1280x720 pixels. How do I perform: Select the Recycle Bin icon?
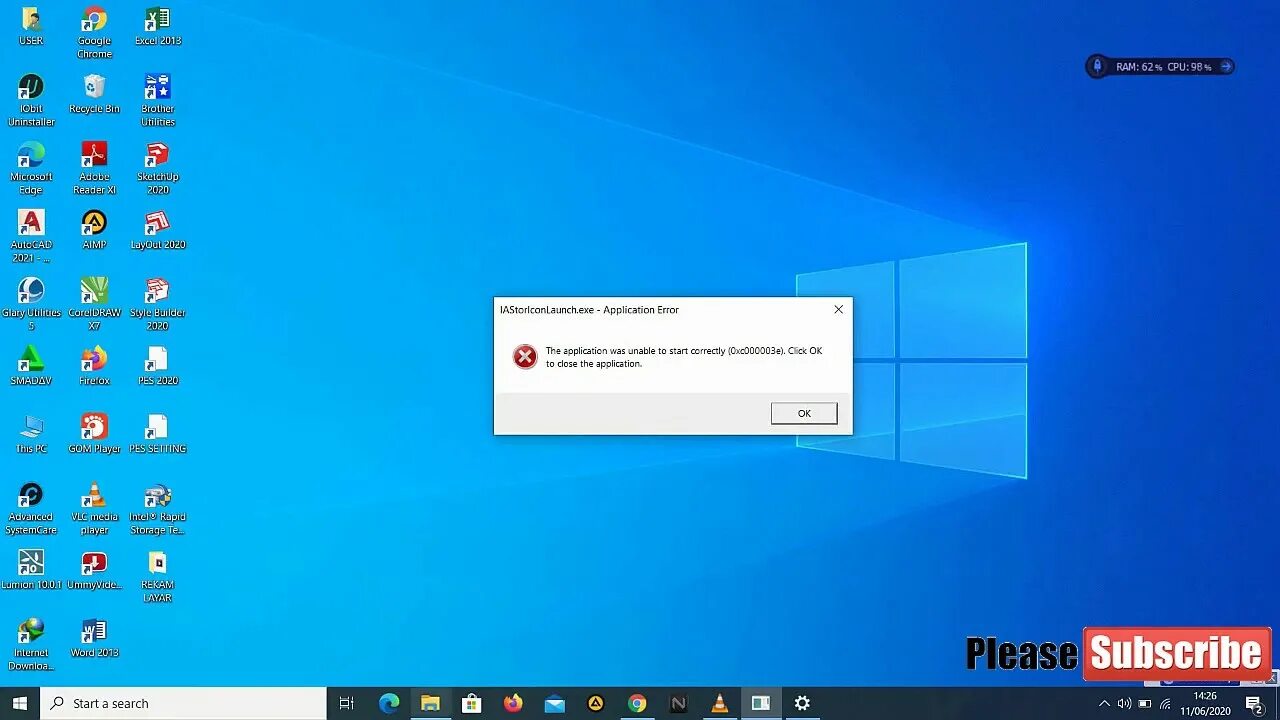[94, 95]
